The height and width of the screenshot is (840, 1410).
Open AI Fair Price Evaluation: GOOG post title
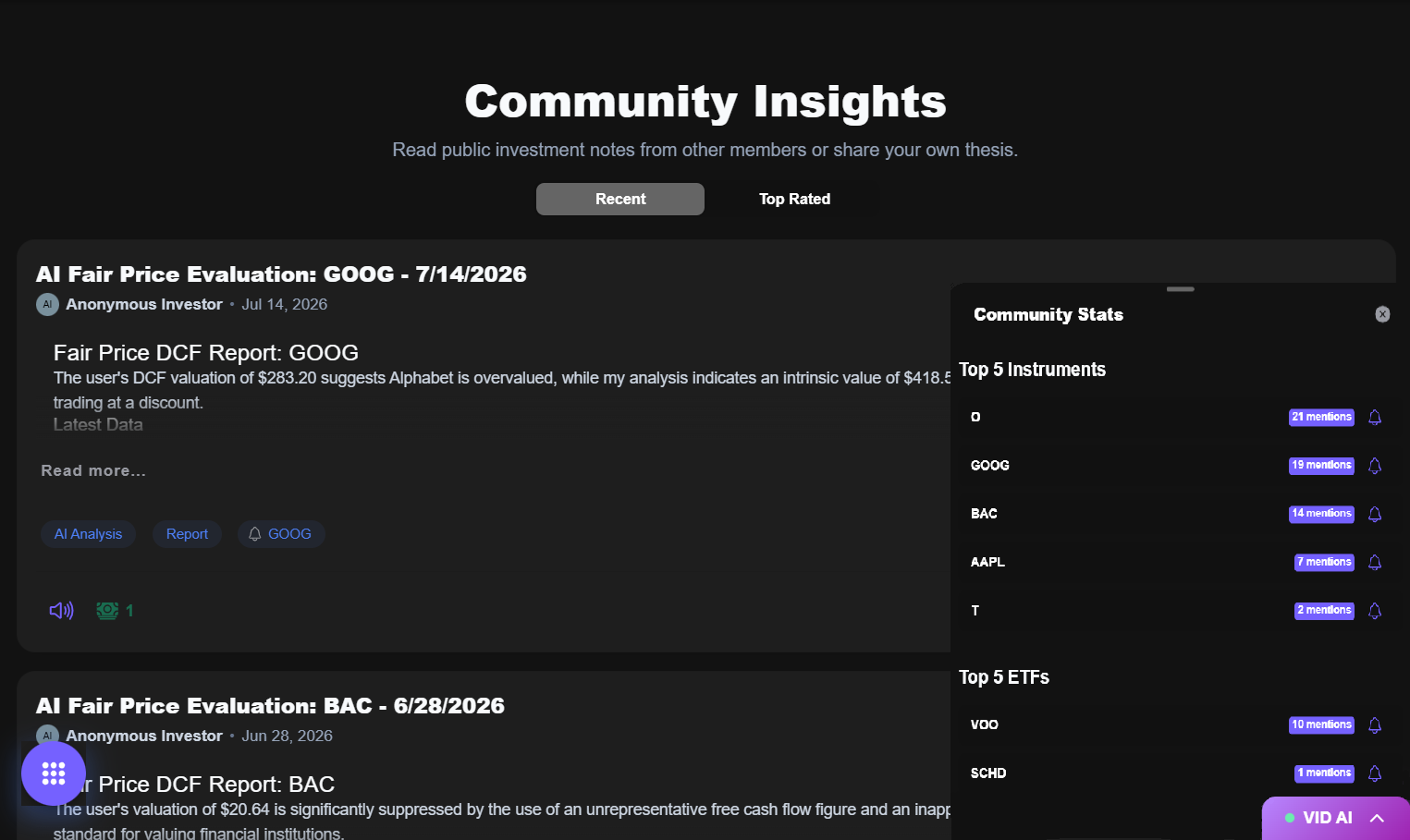point(281,274)
